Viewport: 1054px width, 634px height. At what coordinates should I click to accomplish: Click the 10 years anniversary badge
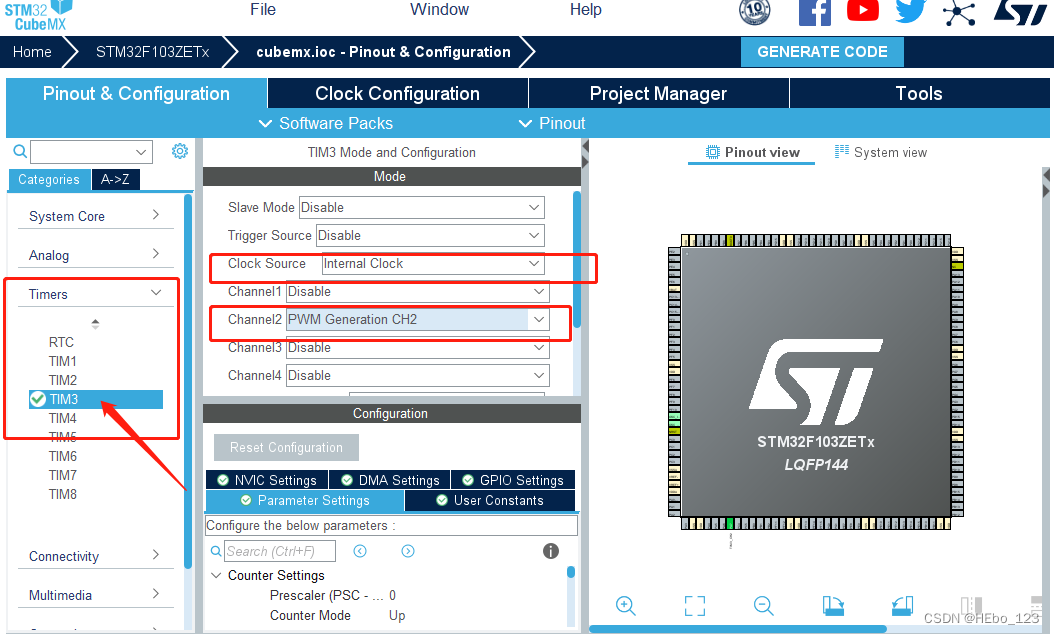[x=754, y=11]
